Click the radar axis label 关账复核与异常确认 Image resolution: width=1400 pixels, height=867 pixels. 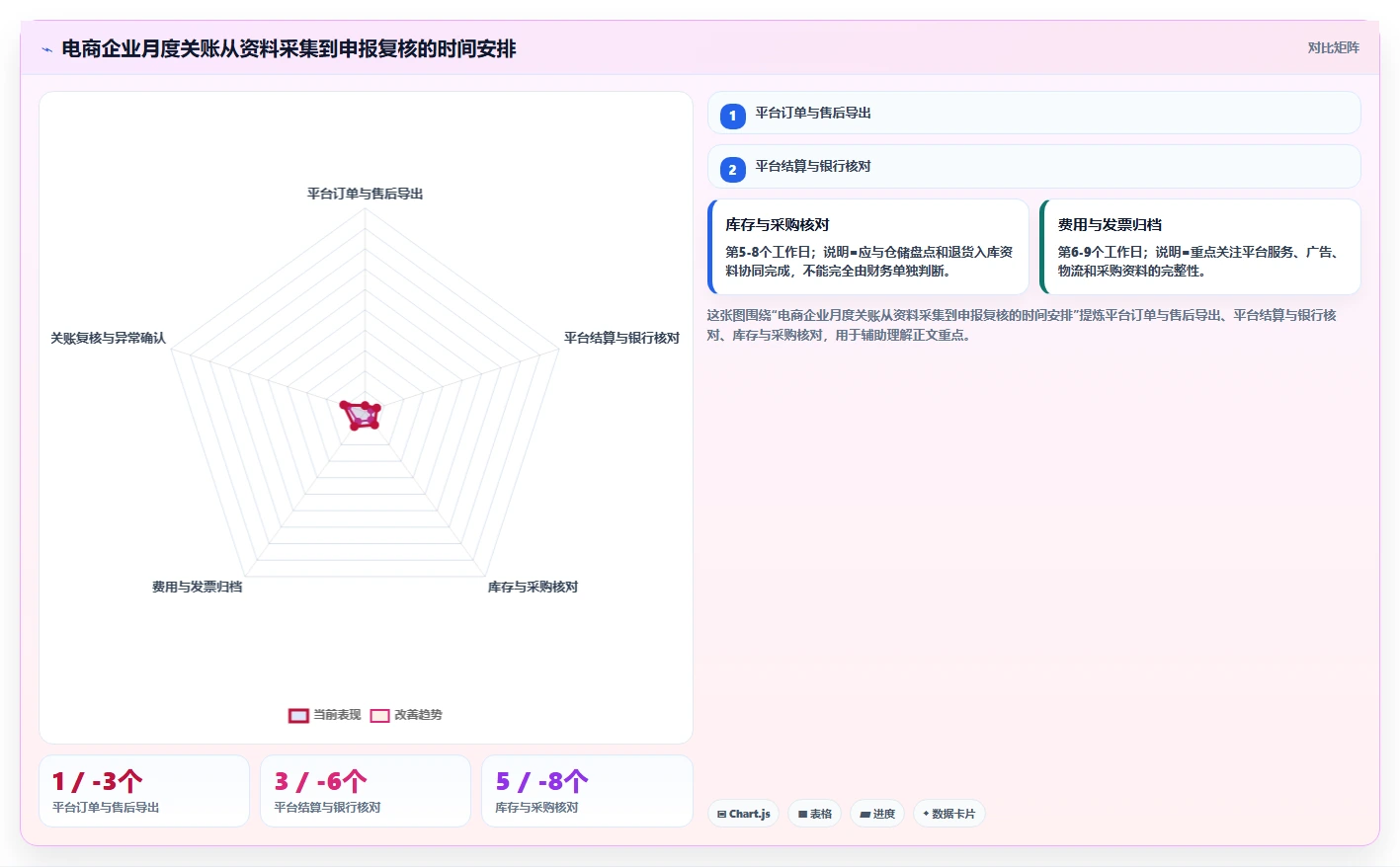[108, 338]
